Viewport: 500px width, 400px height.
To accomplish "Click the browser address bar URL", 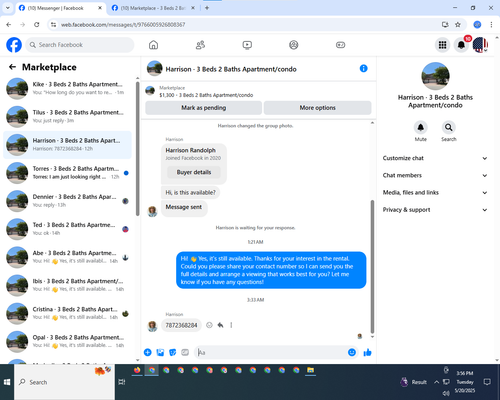I will [123, 25].
